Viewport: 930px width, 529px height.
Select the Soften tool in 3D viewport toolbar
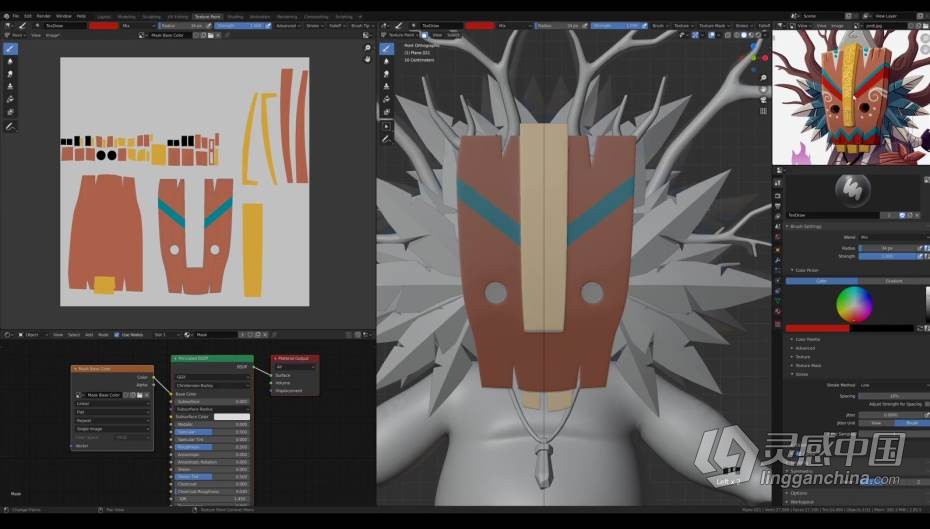pyautogui.click(x=387, y=62)
